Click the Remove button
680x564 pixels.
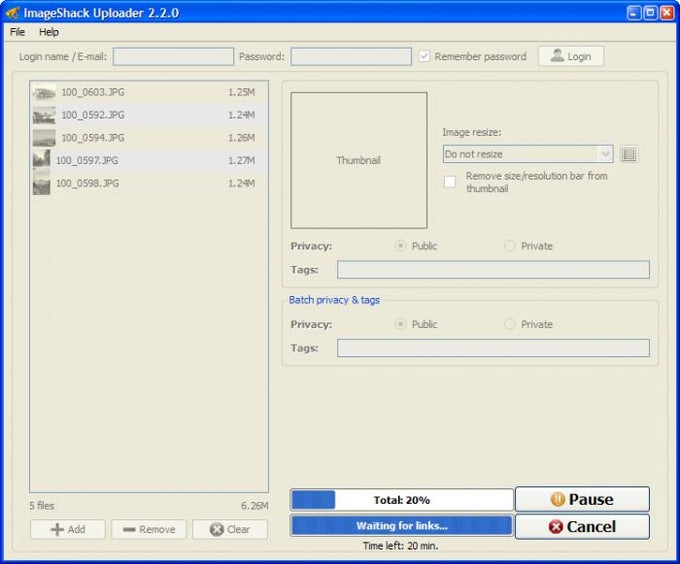(x=149, y=529)
